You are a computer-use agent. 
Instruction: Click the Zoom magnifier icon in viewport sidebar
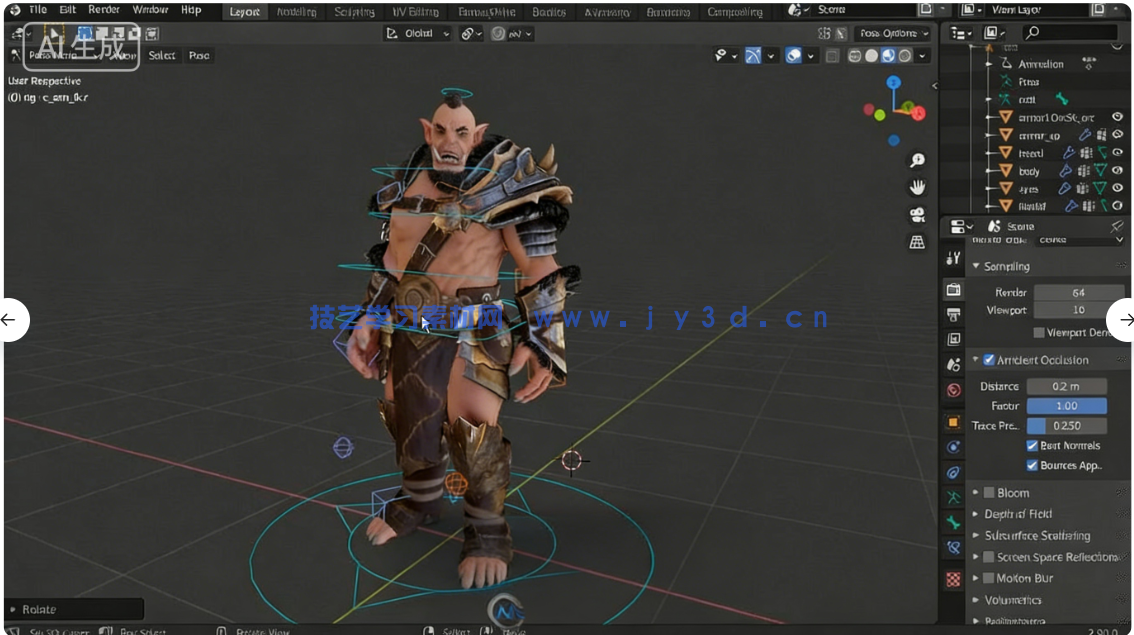(917, 159)
